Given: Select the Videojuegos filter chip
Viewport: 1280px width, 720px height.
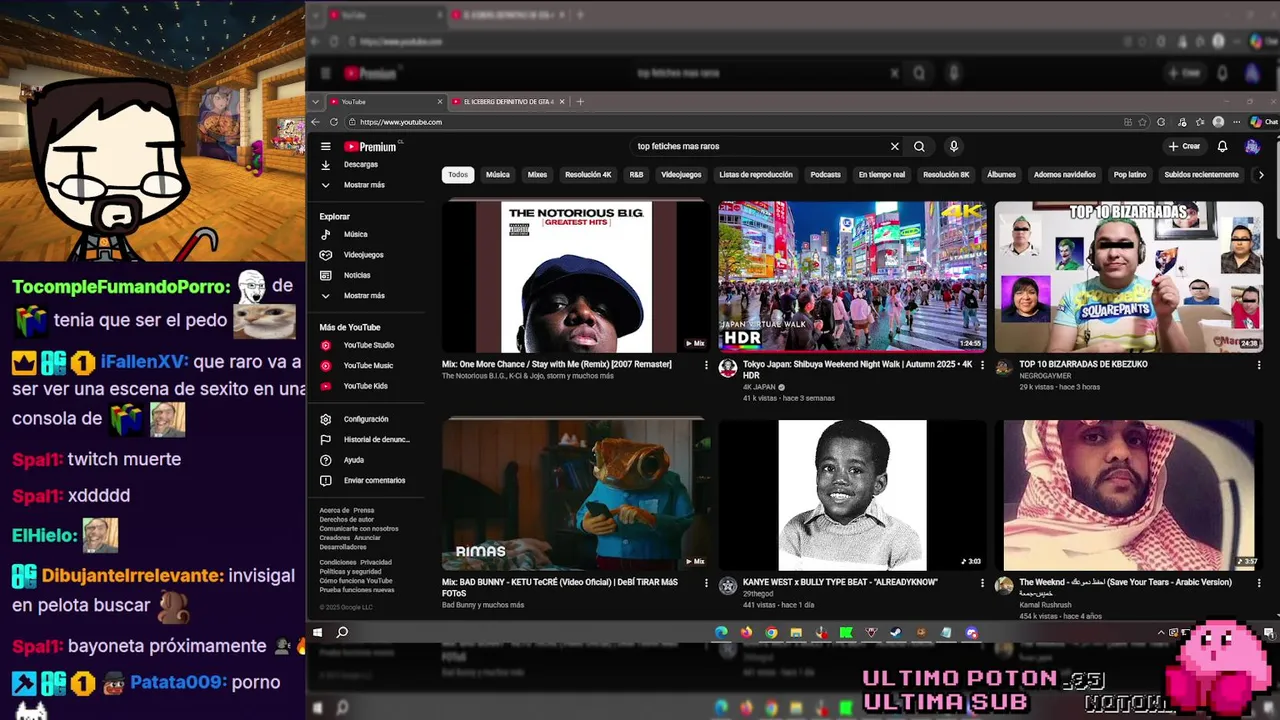Looking at the screenshot, I should (x=681, y=175).
